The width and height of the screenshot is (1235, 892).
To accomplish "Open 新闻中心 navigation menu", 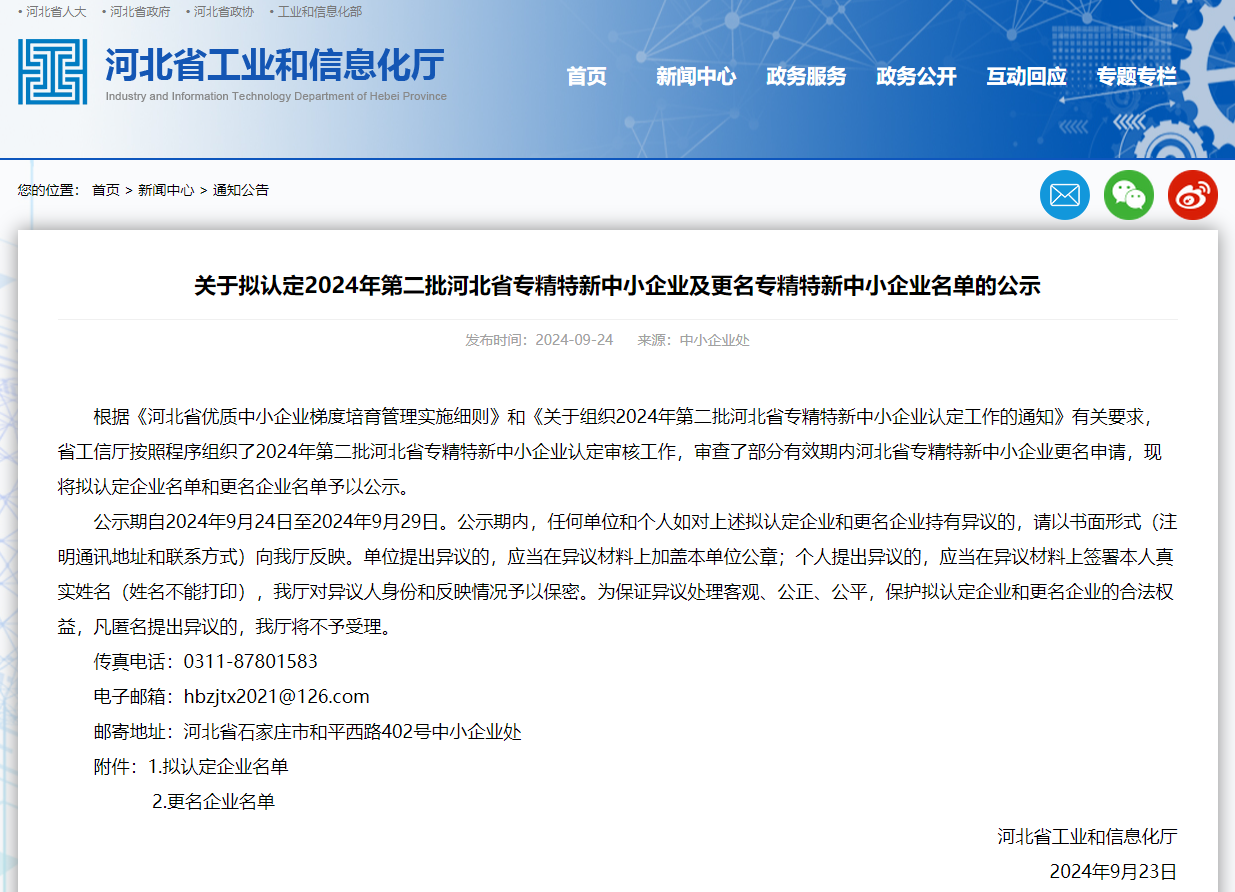I will coord(696,76).
